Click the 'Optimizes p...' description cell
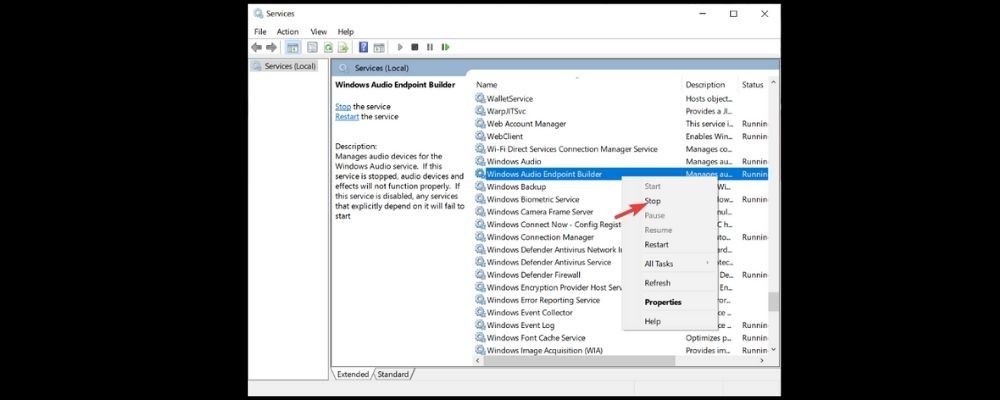Screen dimensions: 1000x400 [708, 338]
